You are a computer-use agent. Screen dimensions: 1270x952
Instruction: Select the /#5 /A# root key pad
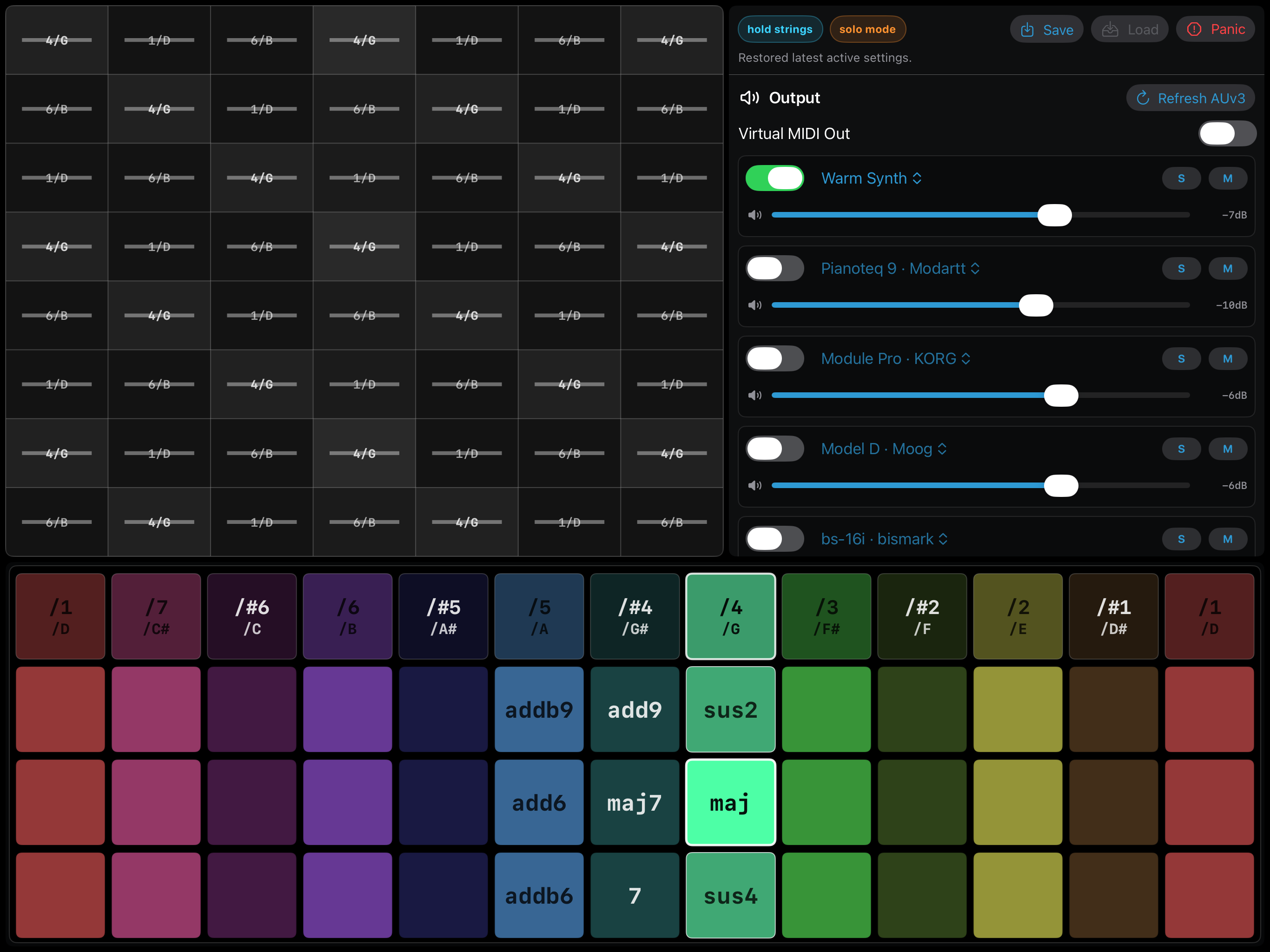[443, 616]
